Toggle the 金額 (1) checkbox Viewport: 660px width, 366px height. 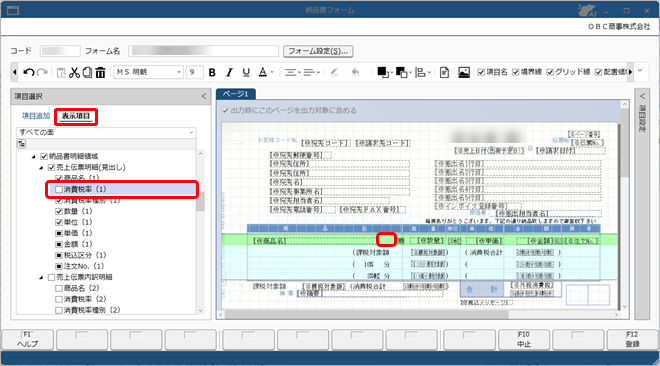pyautogui.click(x=59, y=244)
